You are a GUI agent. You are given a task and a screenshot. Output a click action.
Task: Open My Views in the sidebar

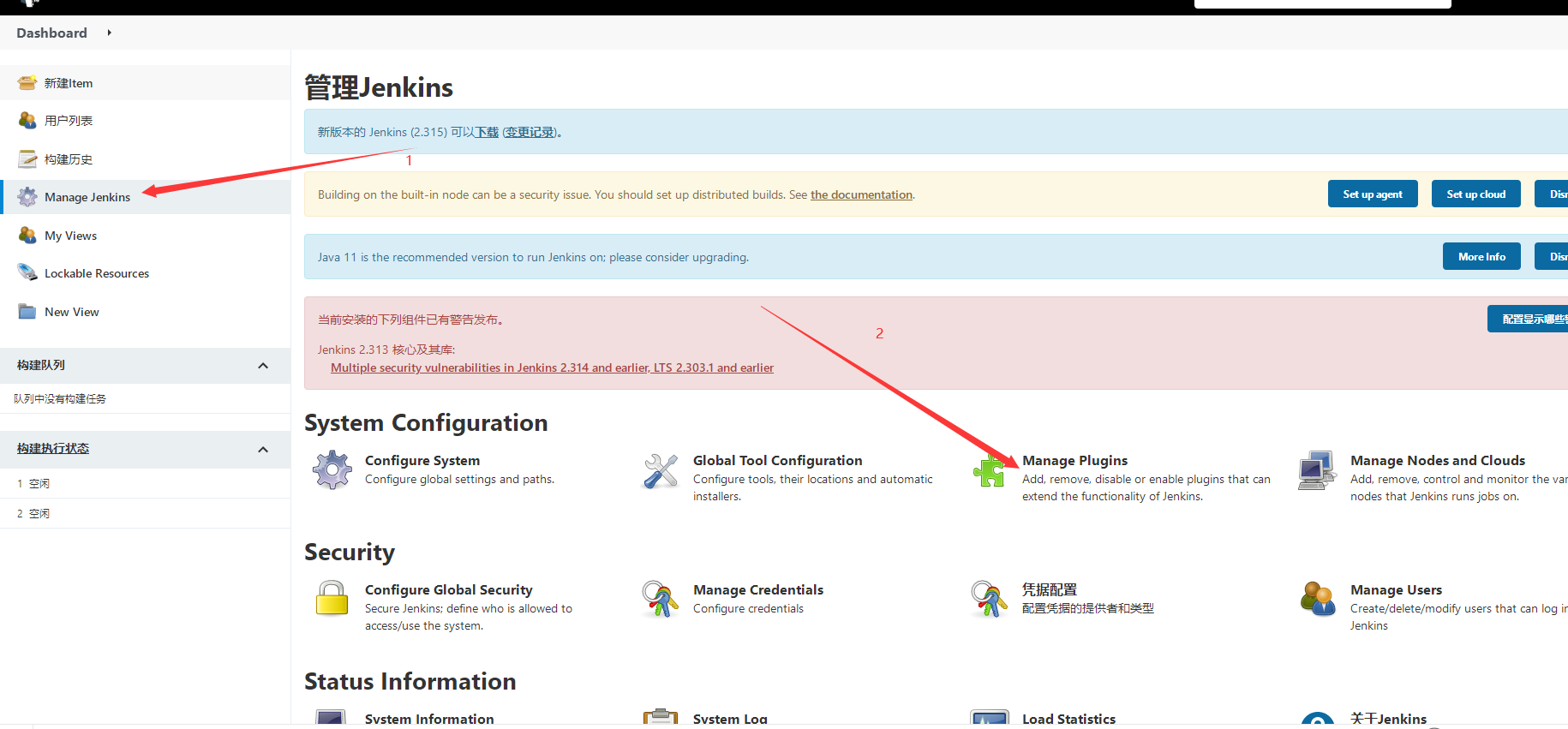(x=70, y=236)
